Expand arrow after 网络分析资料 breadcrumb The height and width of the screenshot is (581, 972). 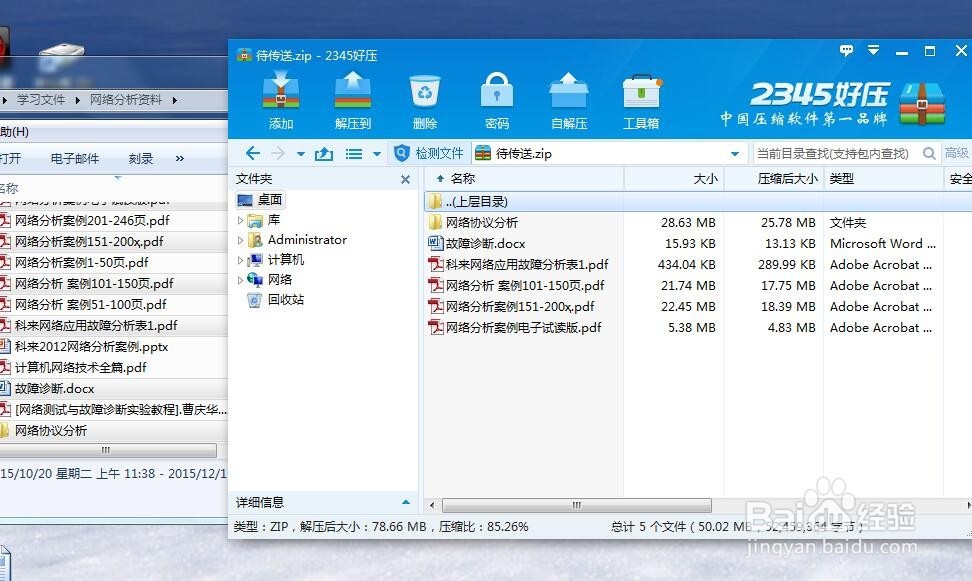(175, 100)
